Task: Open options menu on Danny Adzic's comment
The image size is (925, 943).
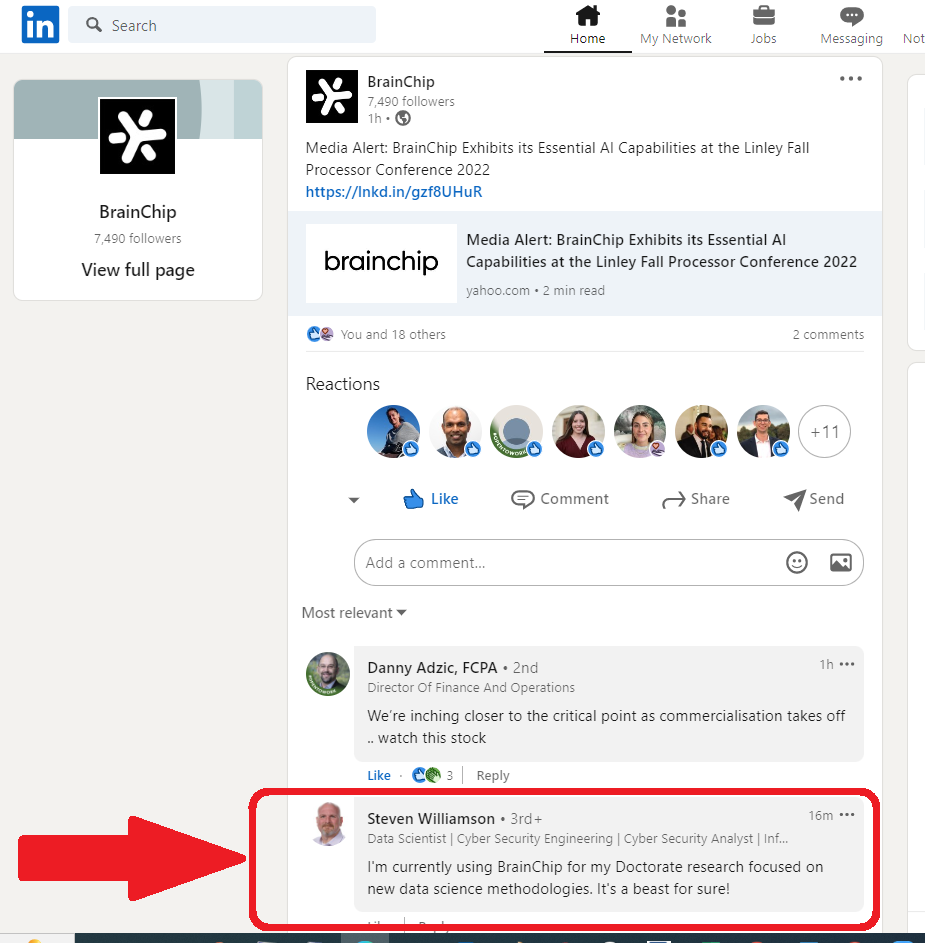Action: click(x=847, y=664)
